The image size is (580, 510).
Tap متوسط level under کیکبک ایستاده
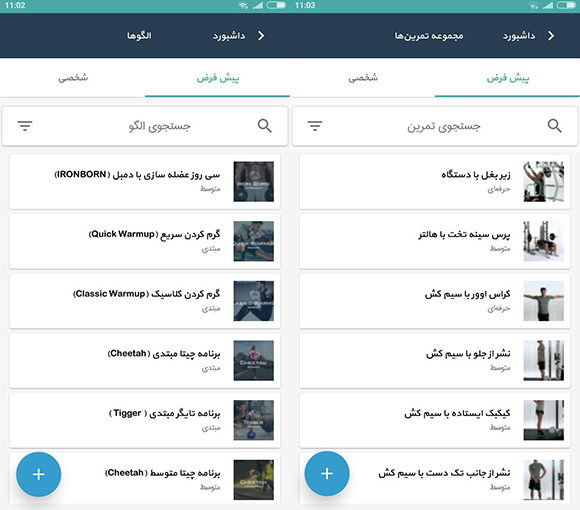coord(500,428)
